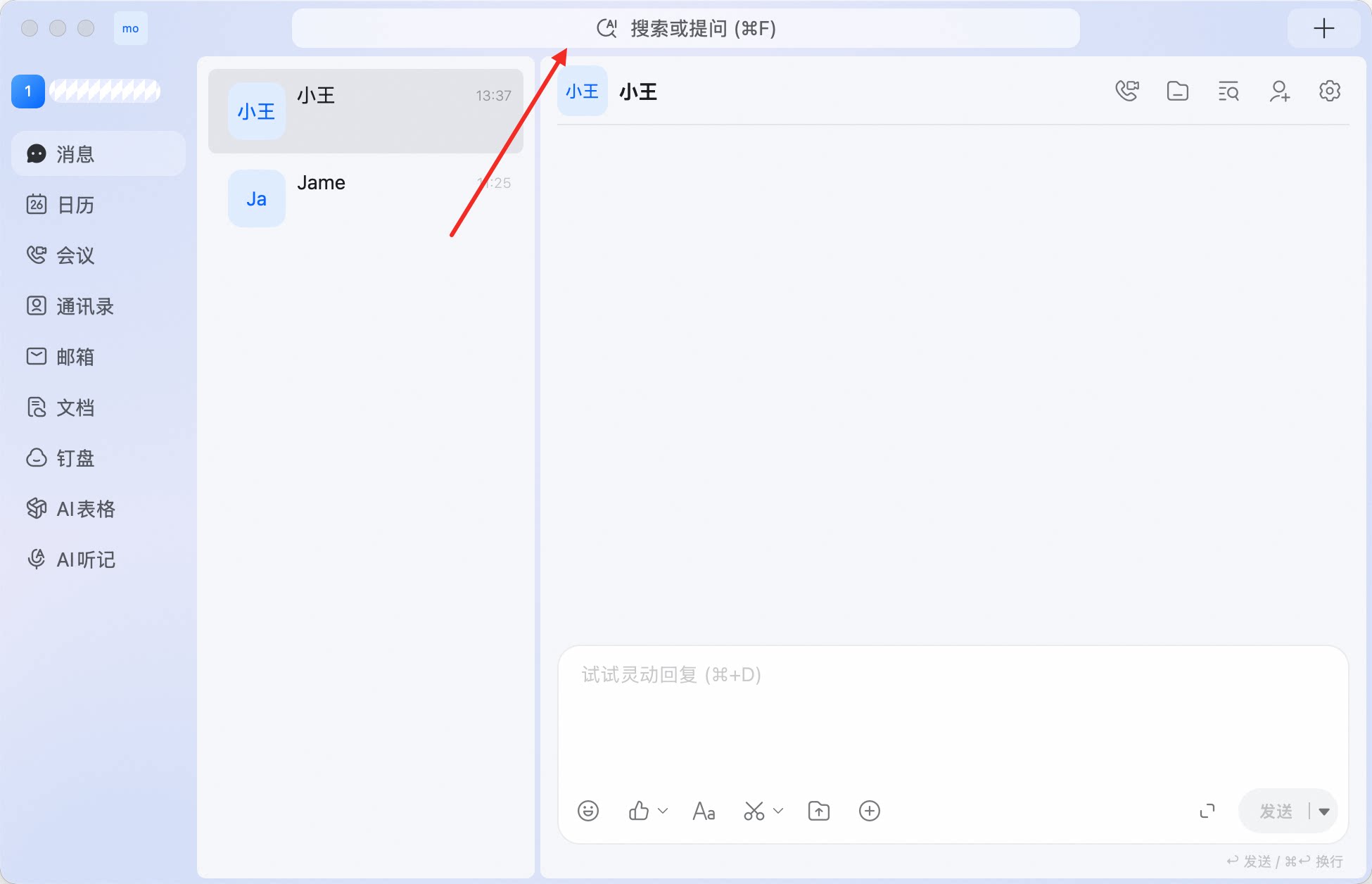1372x884 pixels.
Task: Open text formatting Aa option
Action: coord(704,811)
